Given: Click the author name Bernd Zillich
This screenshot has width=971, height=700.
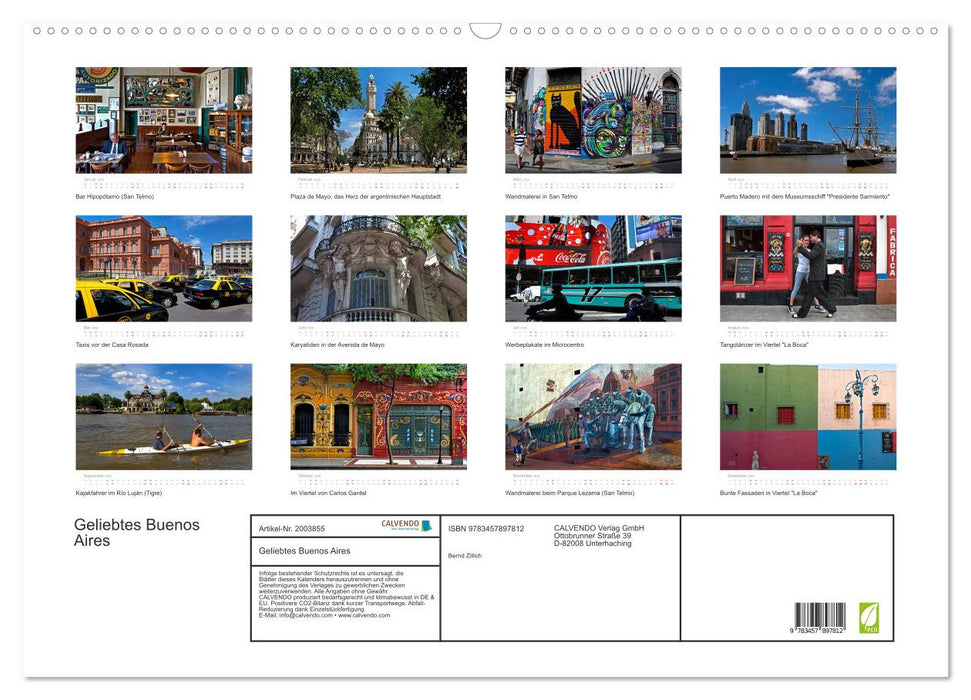Looking at the screenshot, I should coord(465,556).
